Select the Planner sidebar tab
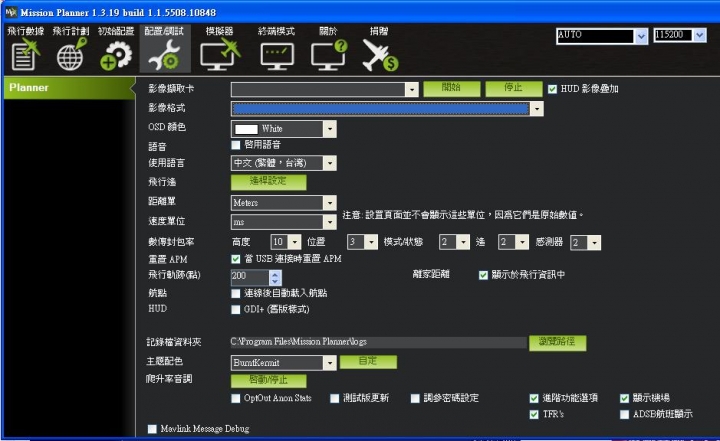 tap(69, 88)
